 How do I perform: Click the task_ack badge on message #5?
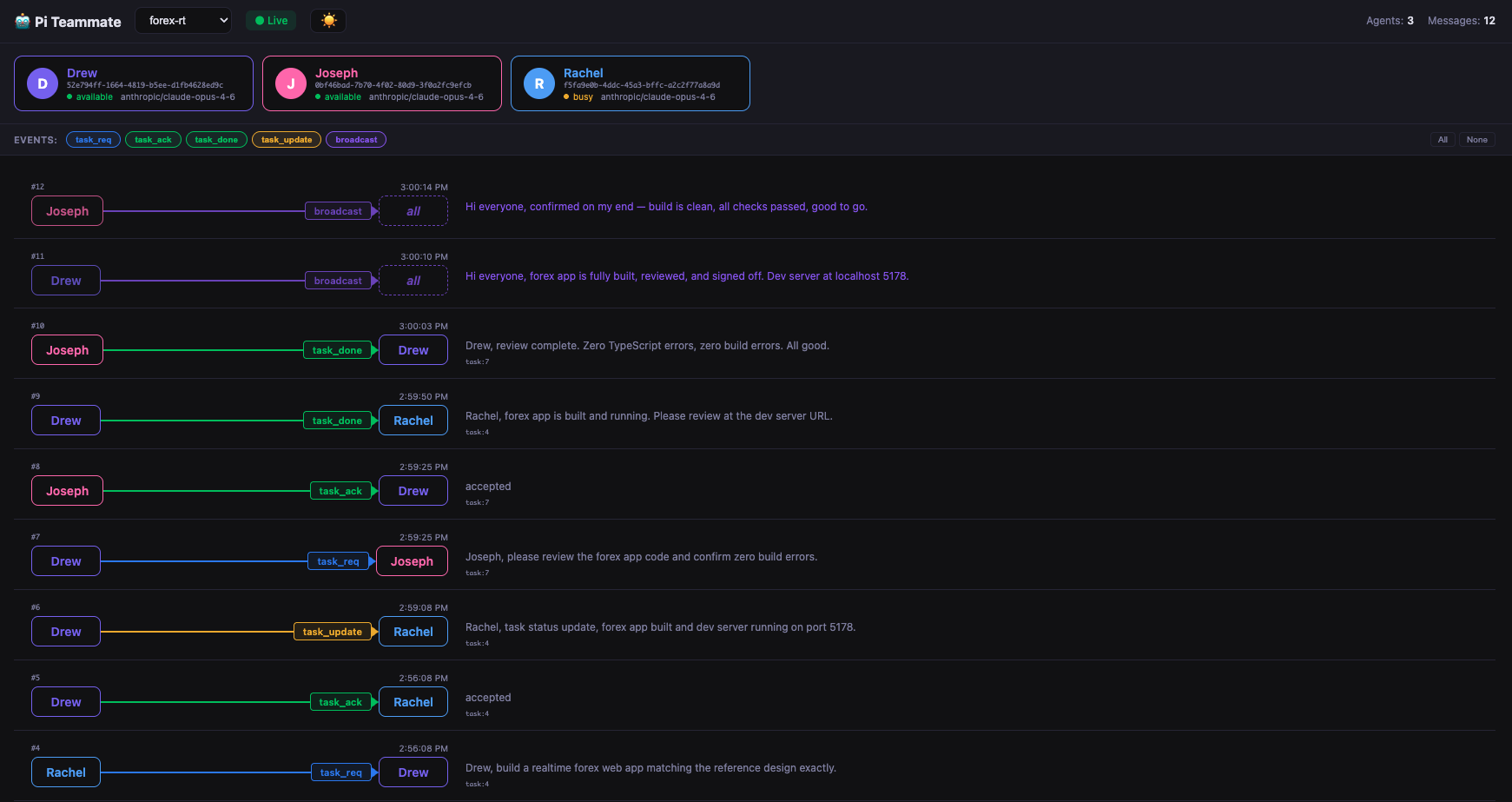341,701
